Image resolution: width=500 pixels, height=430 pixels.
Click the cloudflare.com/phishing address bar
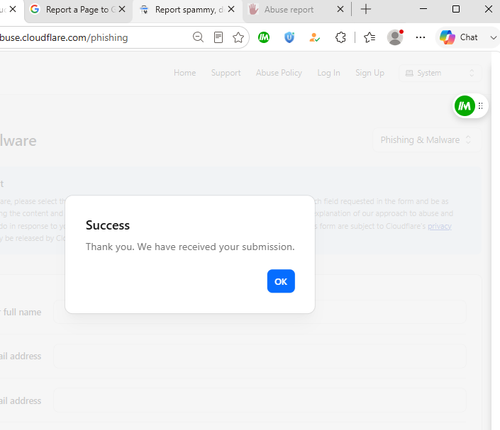[x=93, y=38]
